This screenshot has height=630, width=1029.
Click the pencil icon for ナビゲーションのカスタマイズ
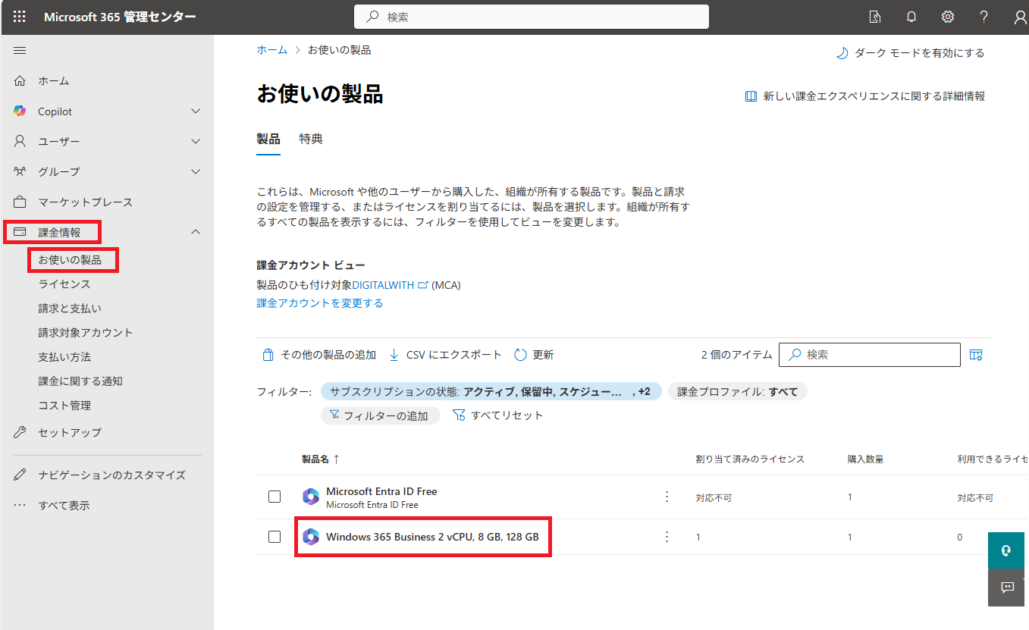pos(20,474)
